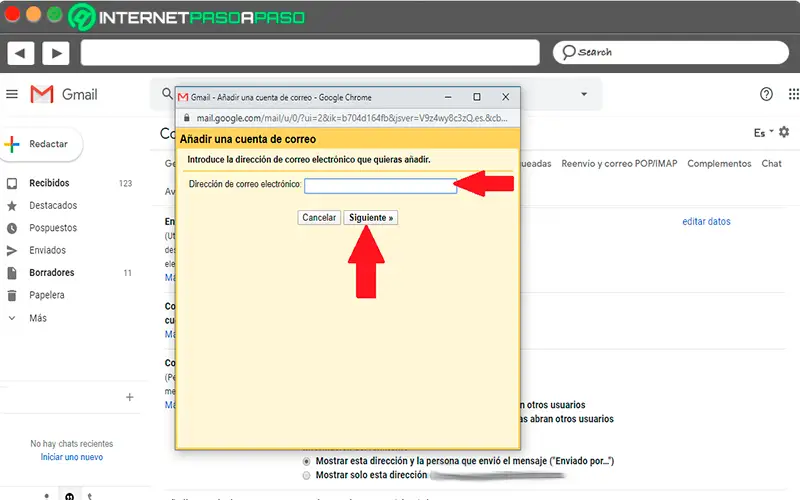The image size is (800, 500).
Task: Click the popup mail.google.com URL text
Action: tap(352, 118)
